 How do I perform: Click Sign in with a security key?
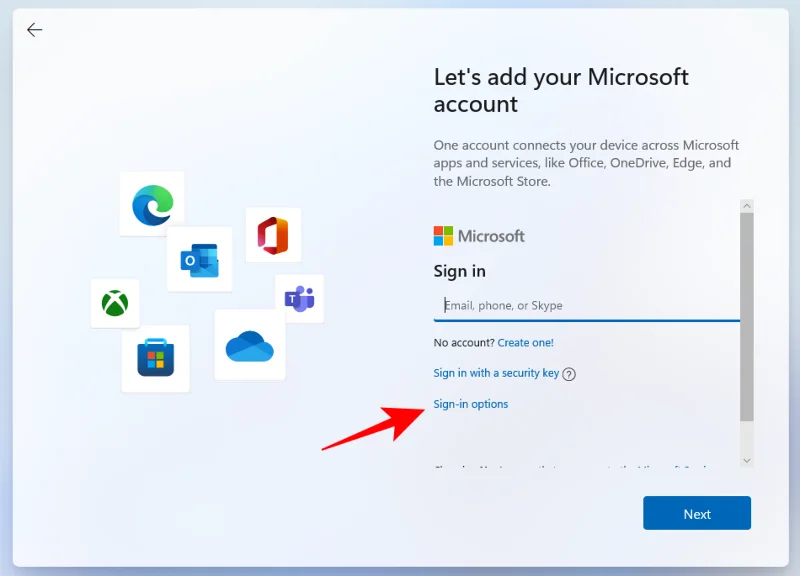(497, 372)
